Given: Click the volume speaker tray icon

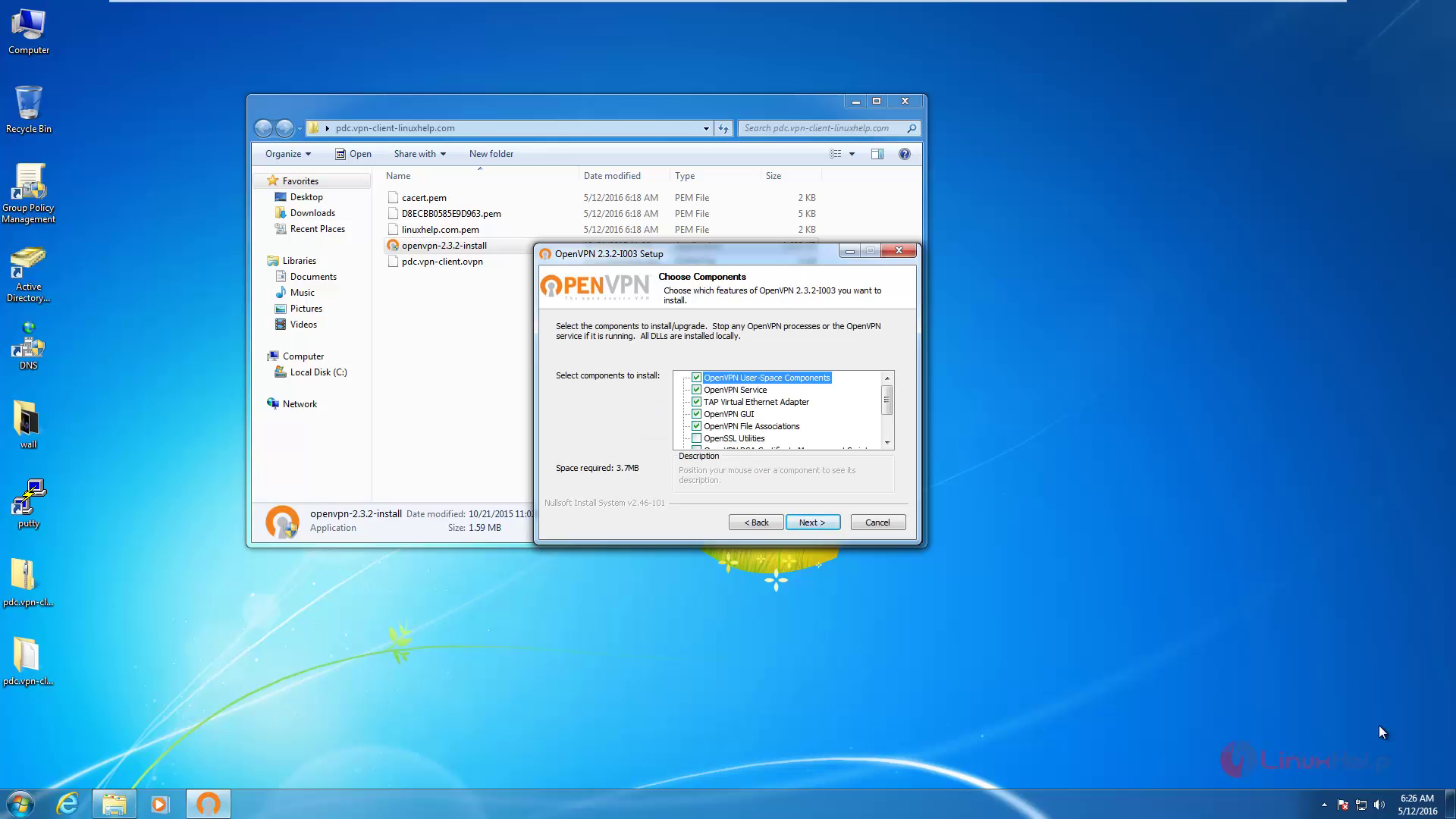Looking at the screenshot, I should coord(1379,805).
